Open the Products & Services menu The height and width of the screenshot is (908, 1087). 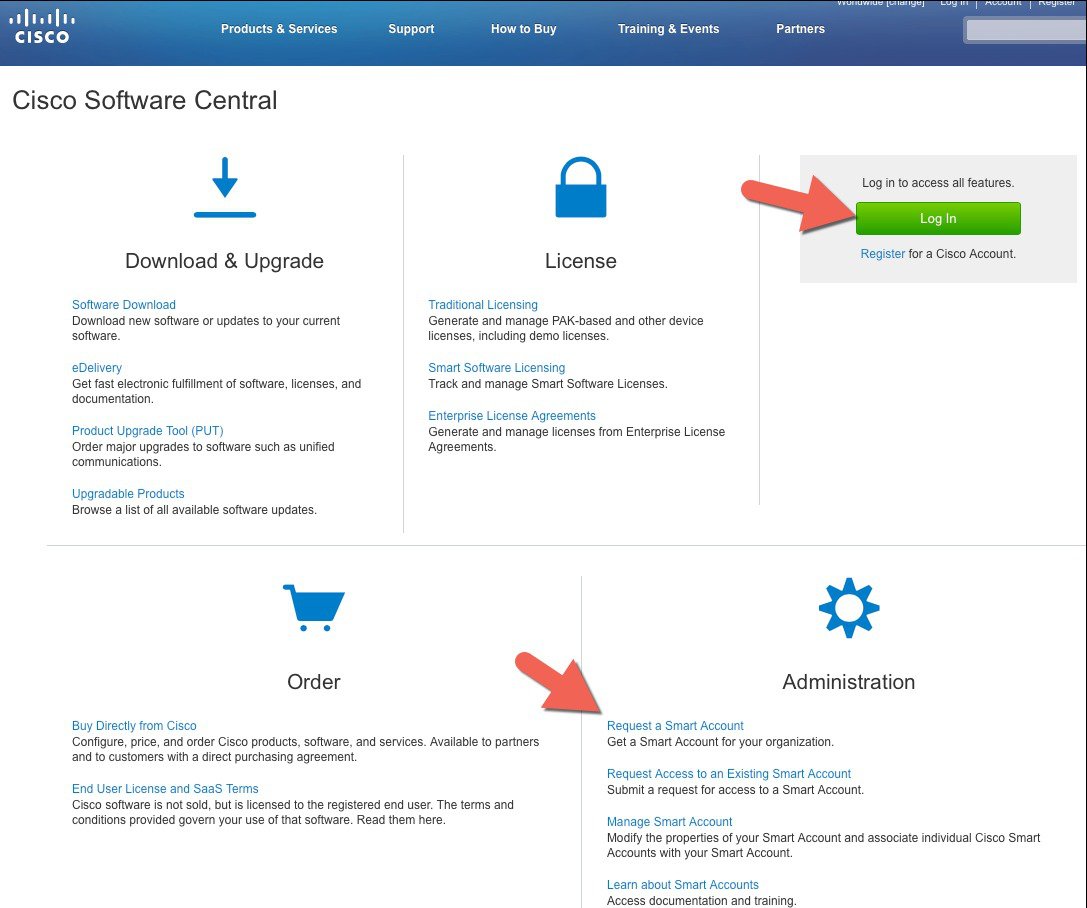pyautogui.click(x=279, y=29)
